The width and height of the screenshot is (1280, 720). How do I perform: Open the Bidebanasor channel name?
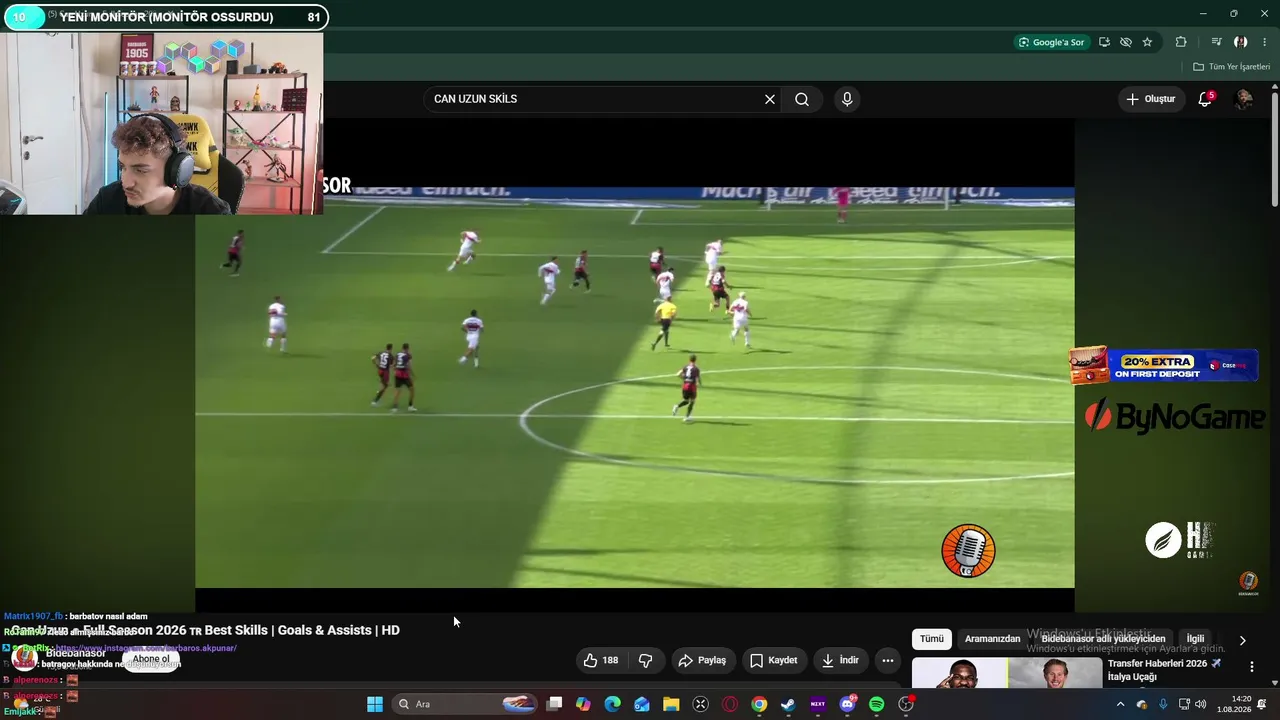click(76, 653)
